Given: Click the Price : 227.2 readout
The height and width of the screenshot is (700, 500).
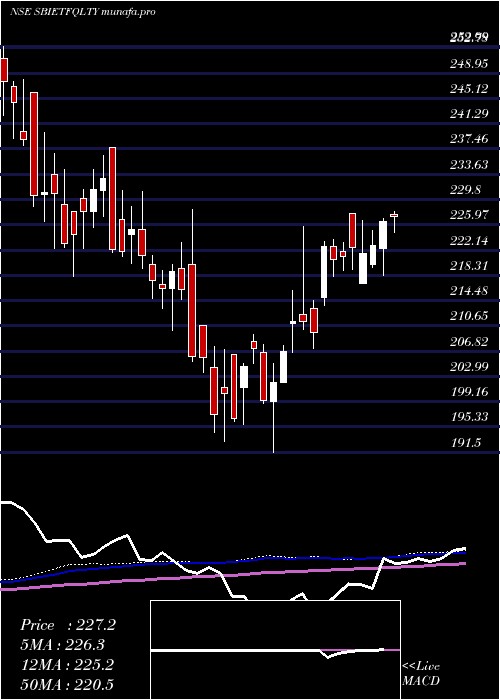Looking at the screenshot, I should click(68, 625).
